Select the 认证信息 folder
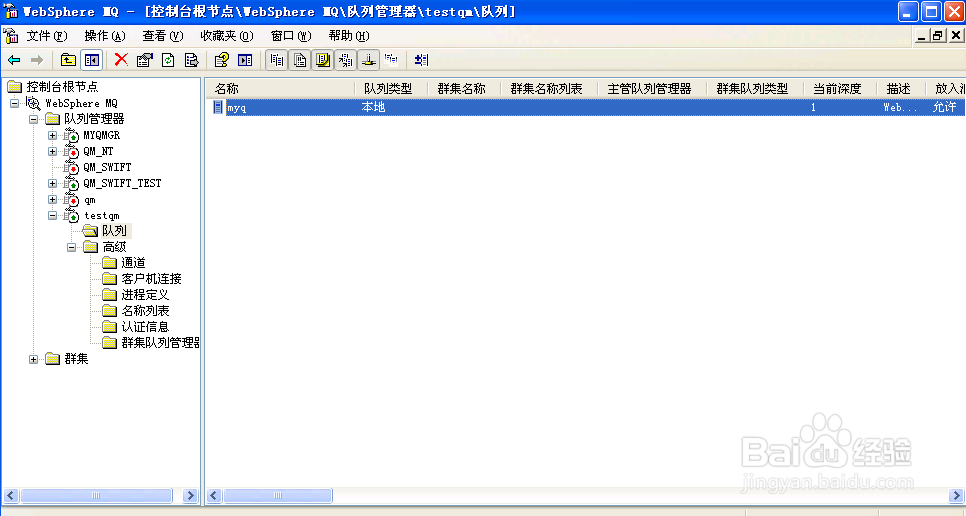This screenshot has width=966, height=516. 145,327
